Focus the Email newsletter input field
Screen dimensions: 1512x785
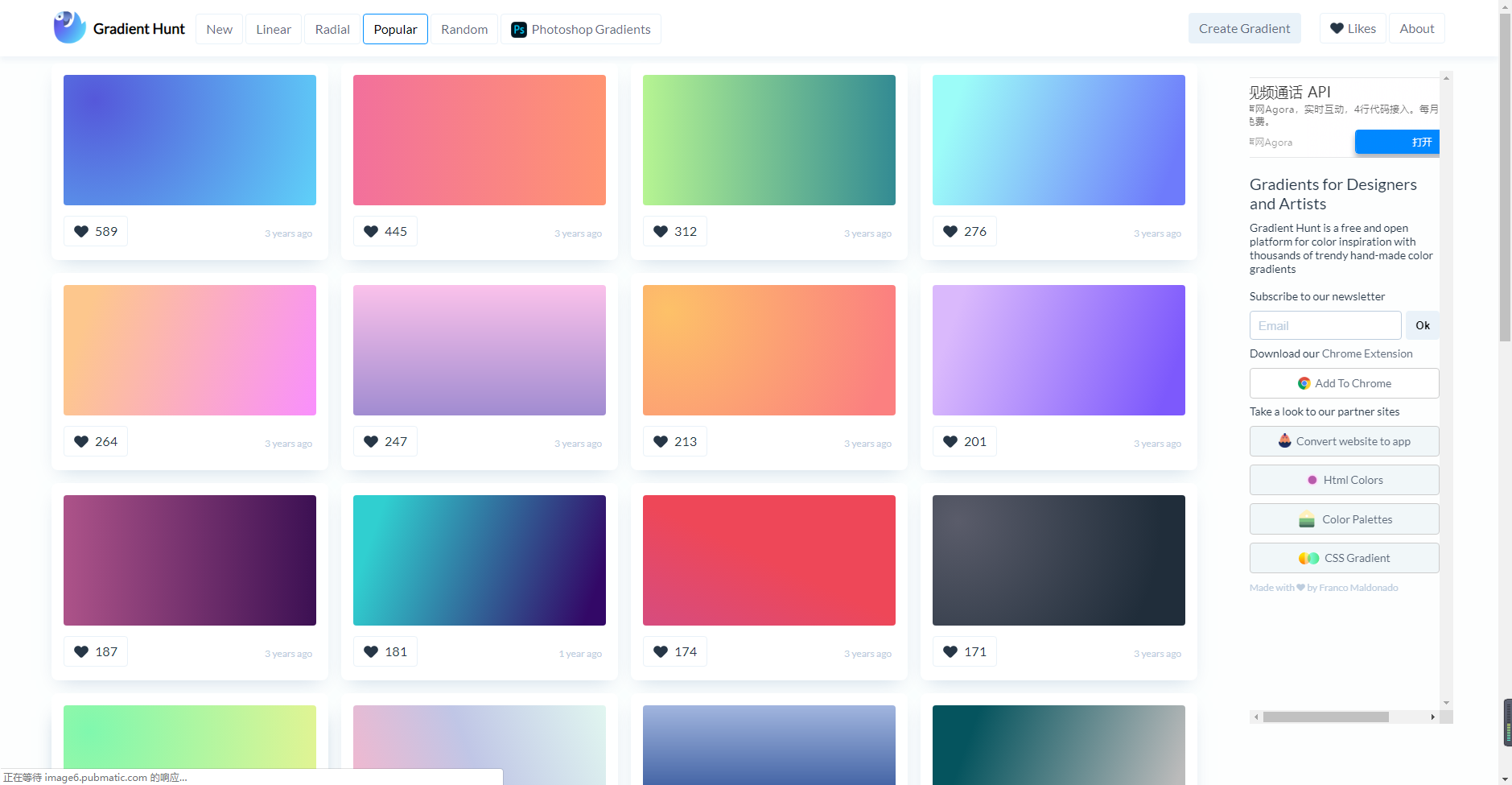[x=1325, y=325]
